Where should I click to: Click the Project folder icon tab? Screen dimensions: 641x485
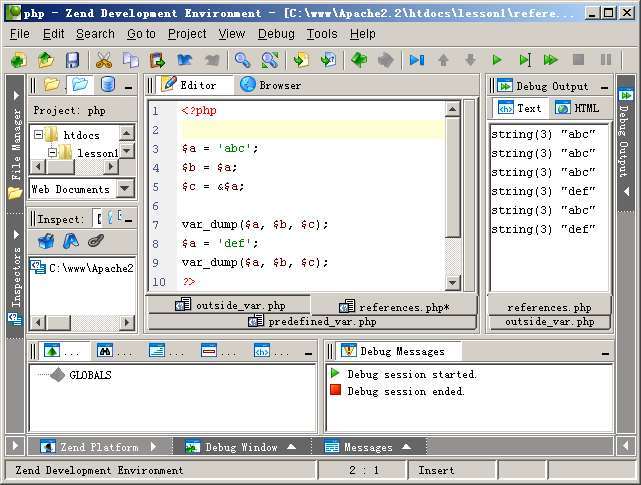[x=80, y=85]
